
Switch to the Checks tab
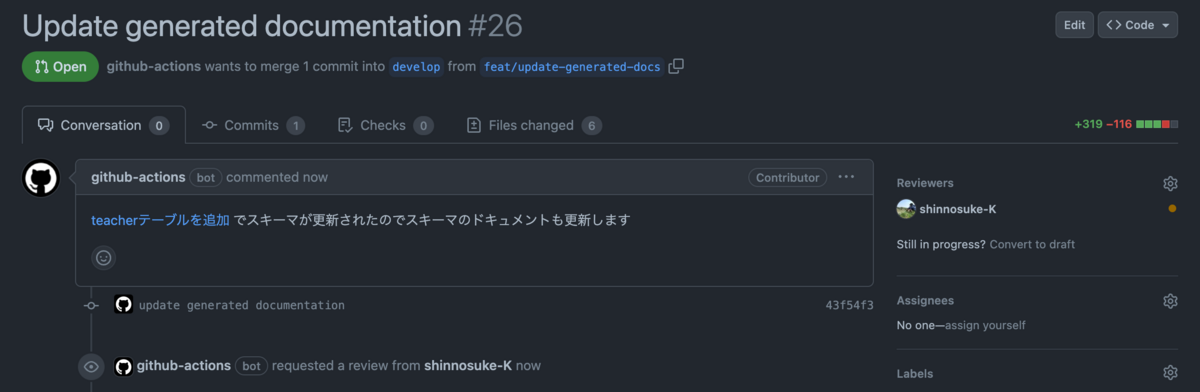click(x=385, y=125)
